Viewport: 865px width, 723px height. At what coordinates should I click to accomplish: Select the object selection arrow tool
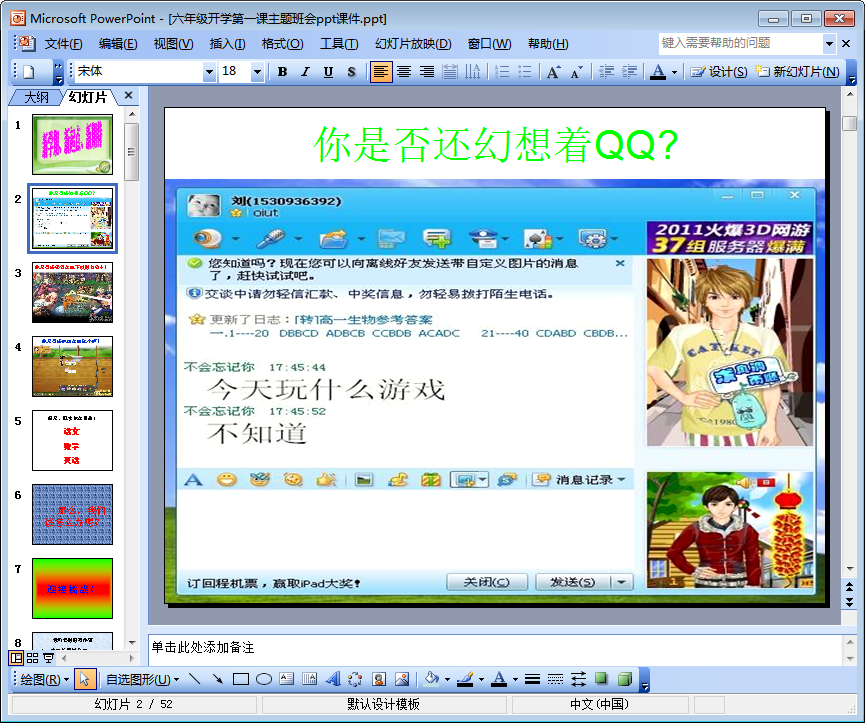[x=84, y=679]
